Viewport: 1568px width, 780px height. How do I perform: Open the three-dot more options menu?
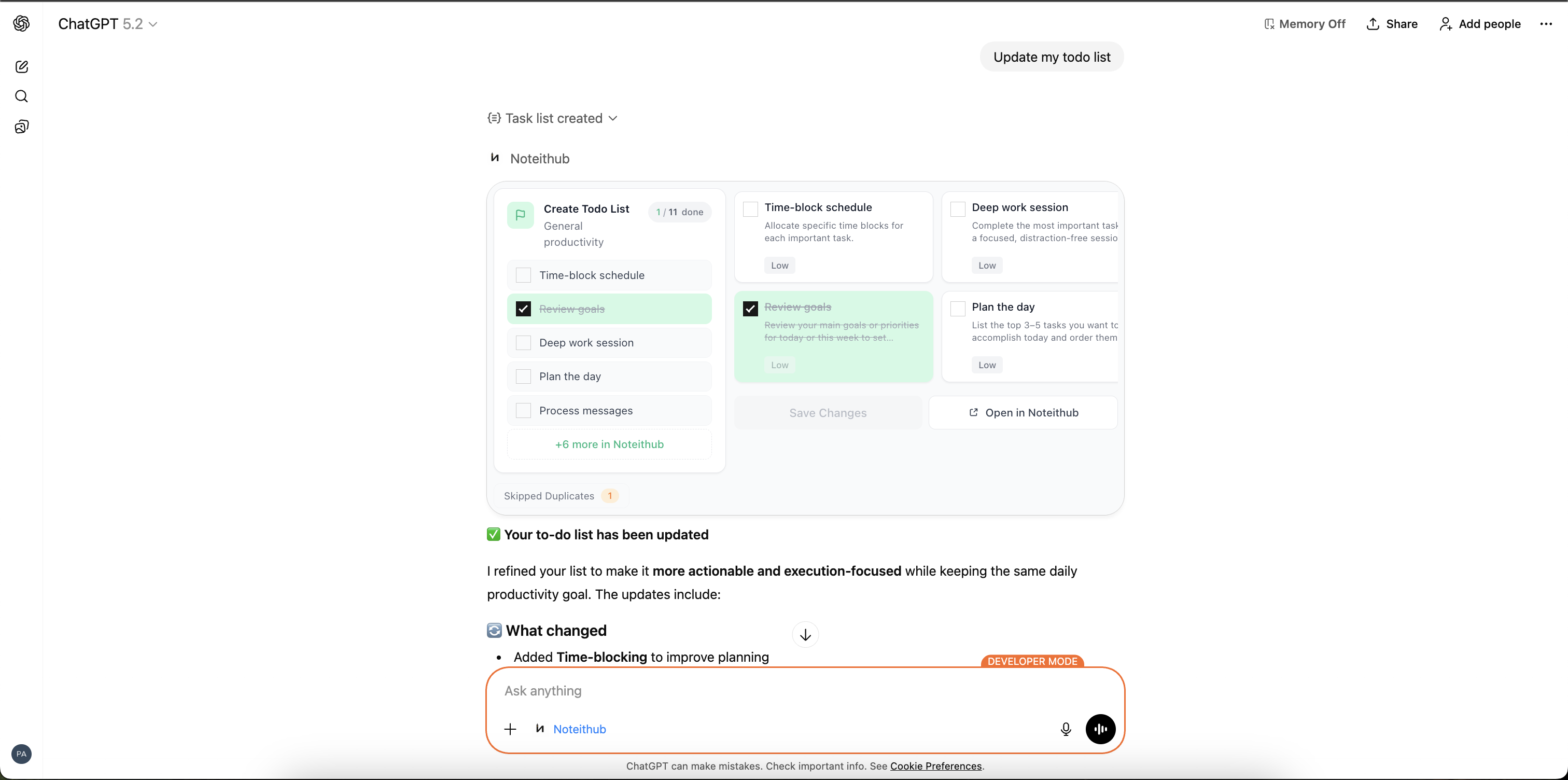point(1546,24)
